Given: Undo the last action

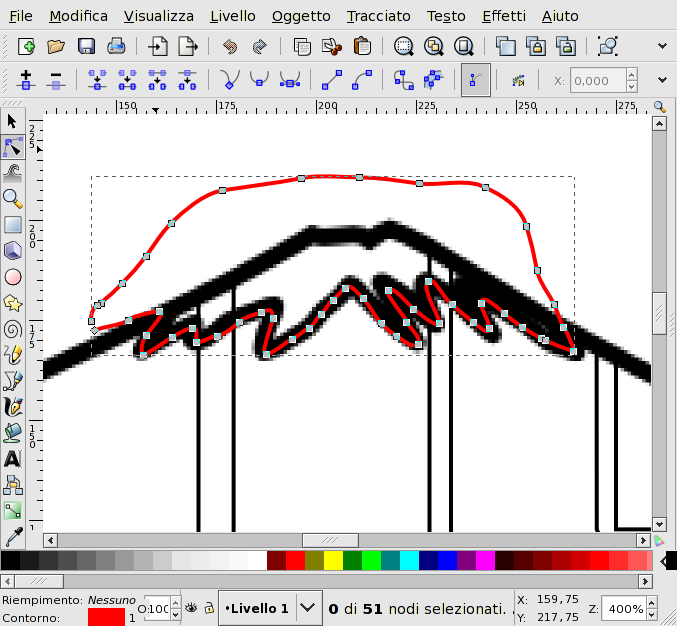Looking at the screenshot, I should pos(230,46).
